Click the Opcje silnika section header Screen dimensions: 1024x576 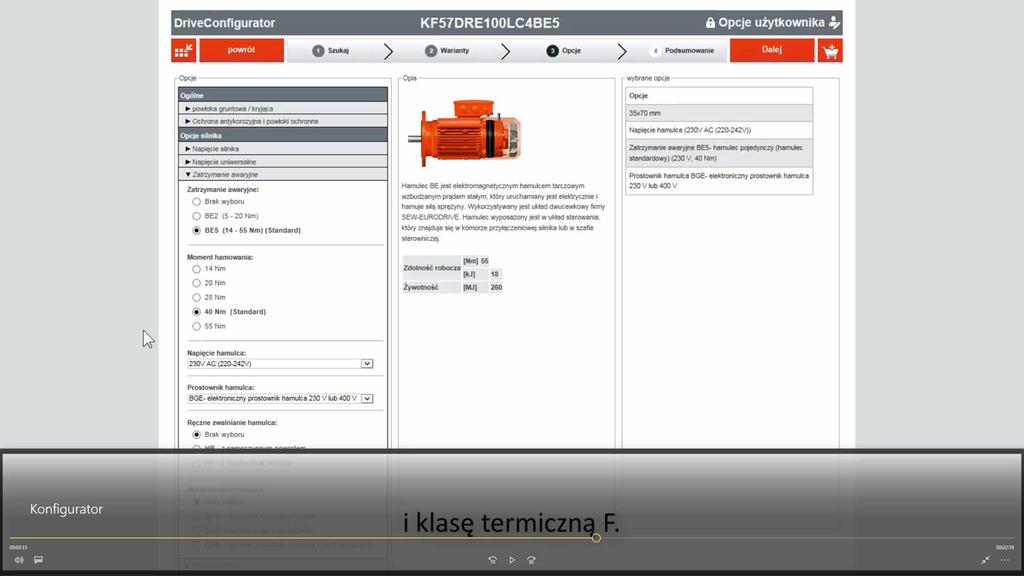tap(283, 136)
